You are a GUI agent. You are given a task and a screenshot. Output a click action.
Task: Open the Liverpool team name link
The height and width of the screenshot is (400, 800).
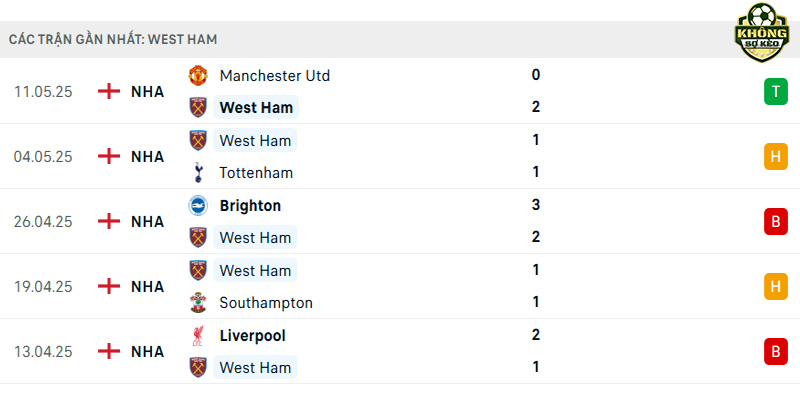254,336
